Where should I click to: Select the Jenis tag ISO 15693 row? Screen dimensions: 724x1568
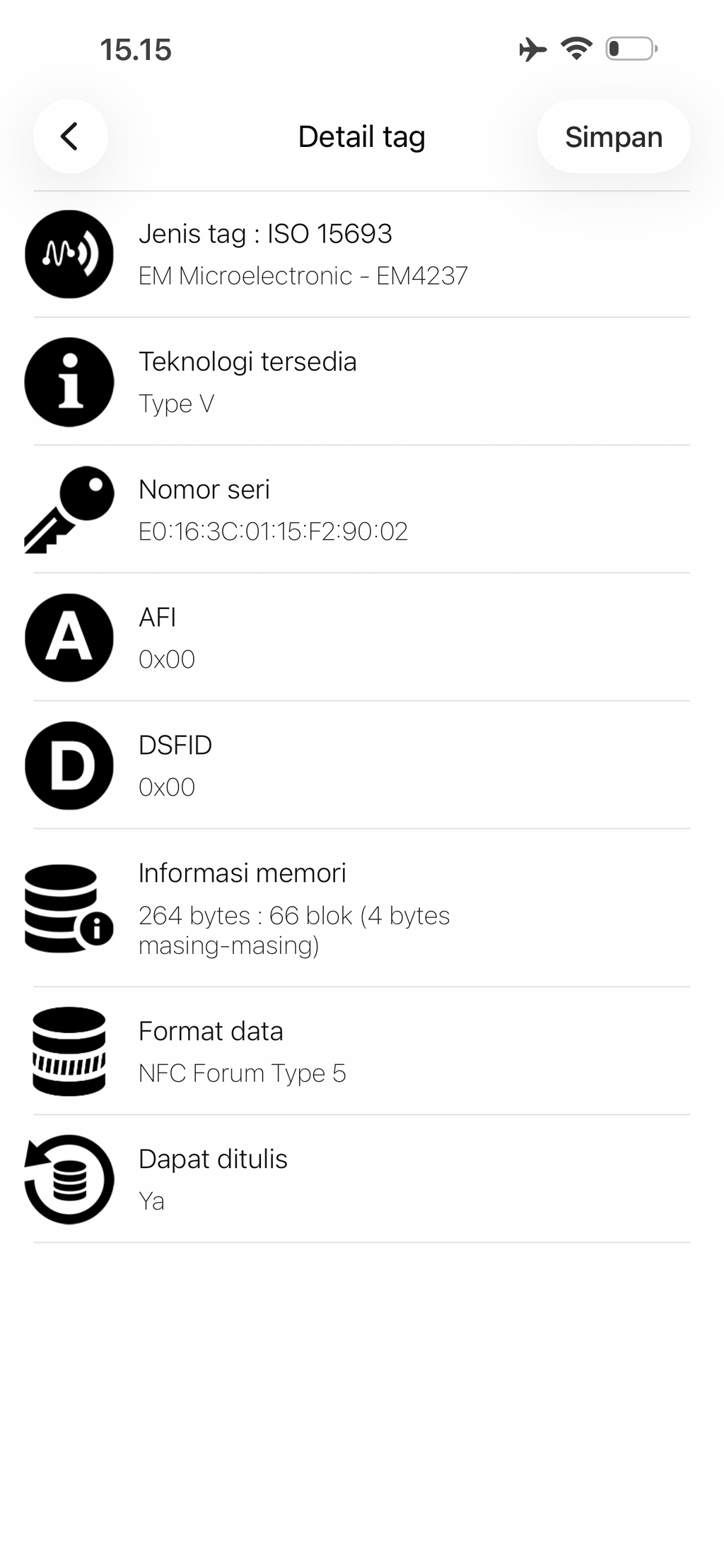pos(362,254)
